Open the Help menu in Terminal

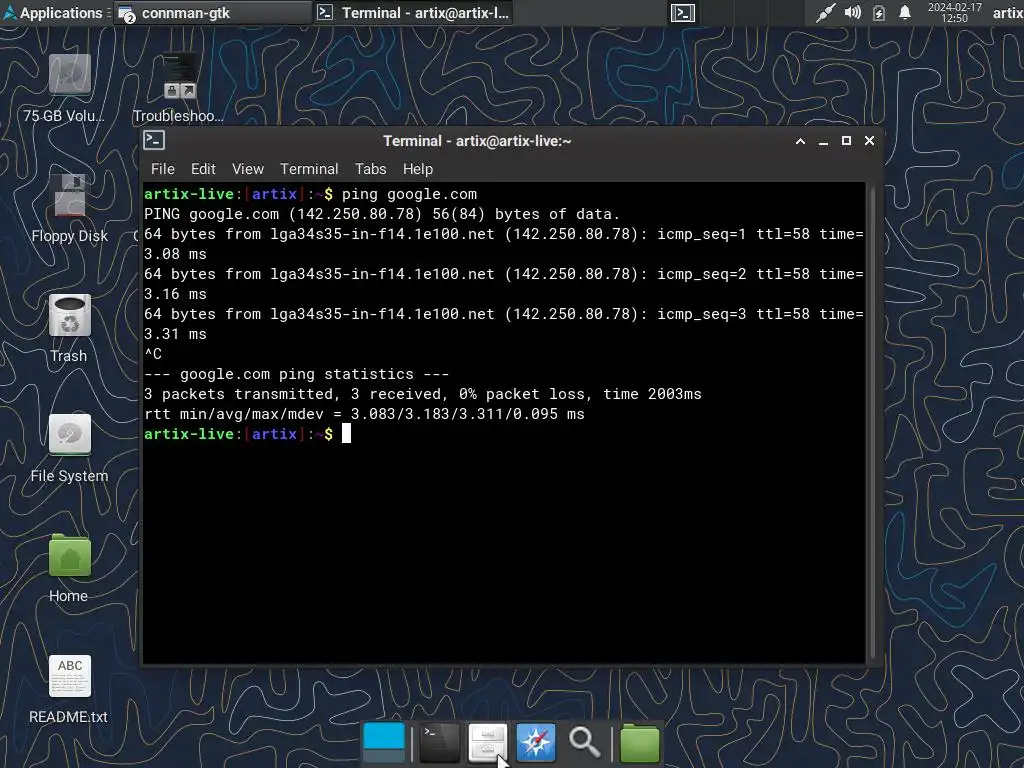417,169
